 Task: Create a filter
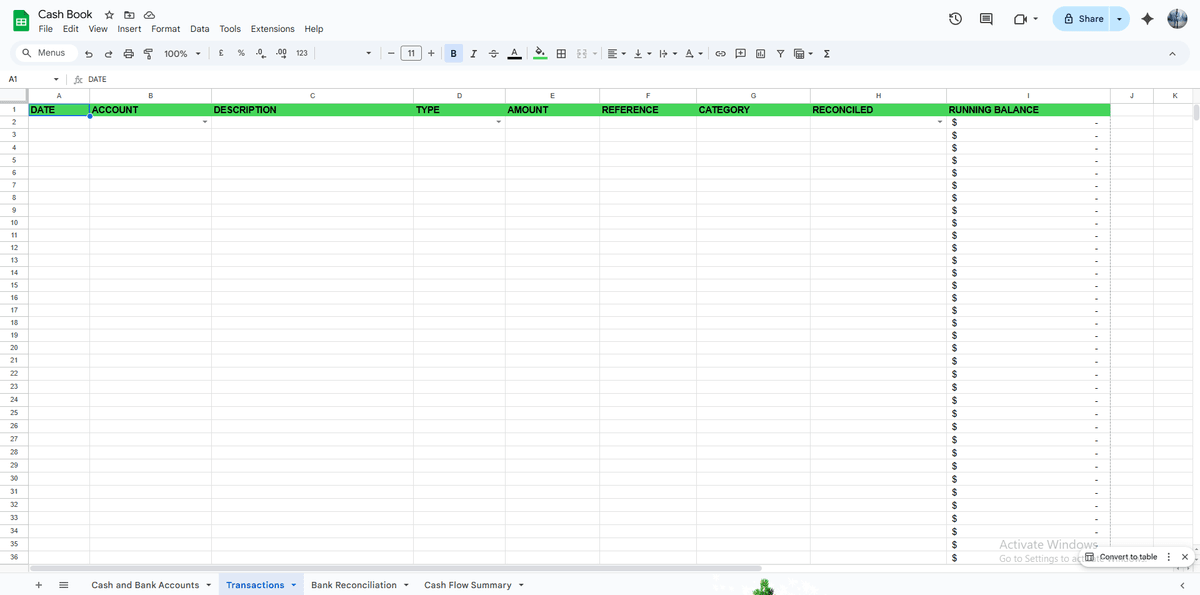pyautogui.click(x=780, y=54)
